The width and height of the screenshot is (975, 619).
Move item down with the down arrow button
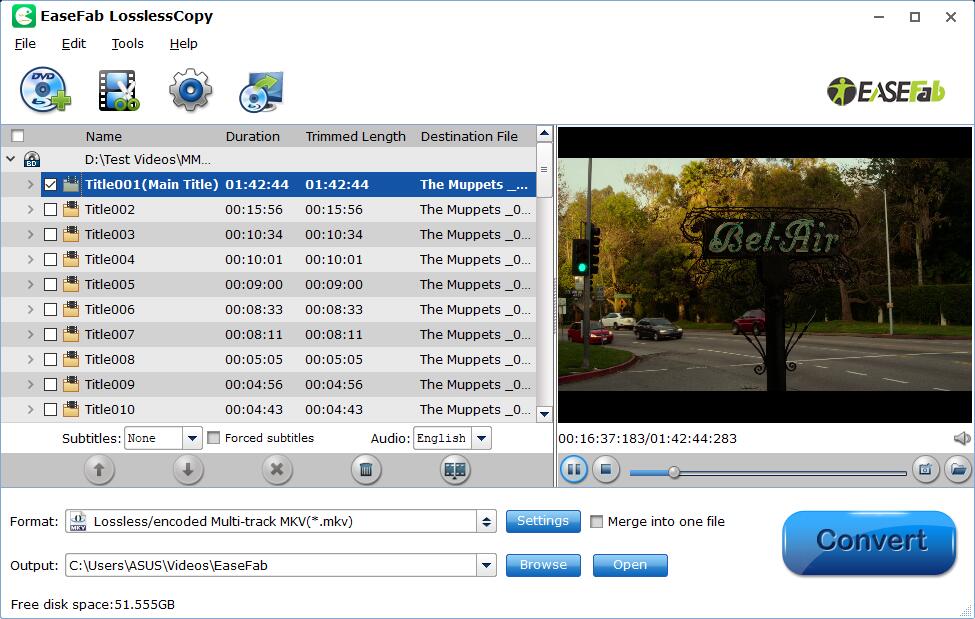[188, 470]
